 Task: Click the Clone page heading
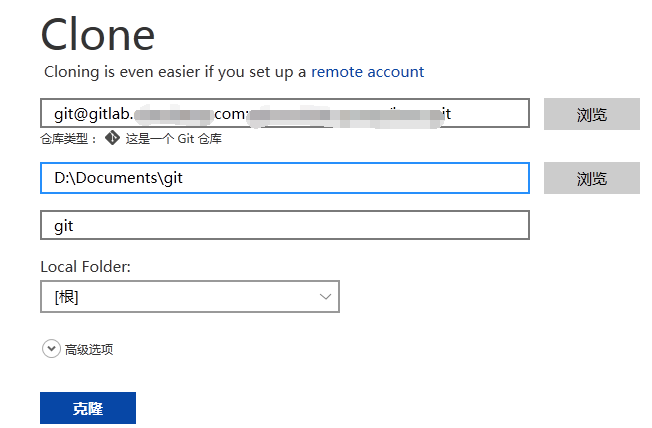[98, 35]
